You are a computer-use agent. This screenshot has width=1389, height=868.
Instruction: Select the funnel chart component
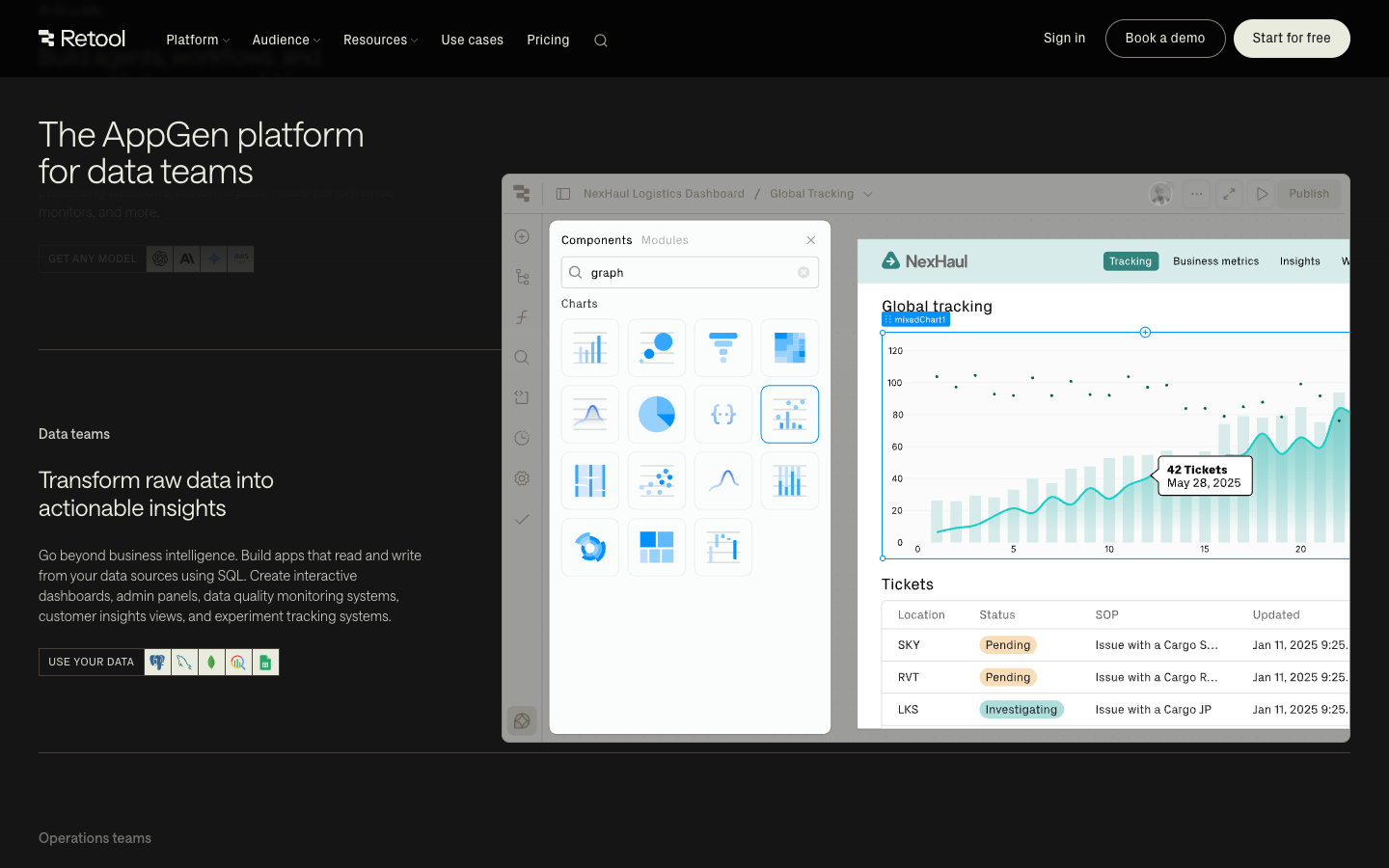point(723,347)
